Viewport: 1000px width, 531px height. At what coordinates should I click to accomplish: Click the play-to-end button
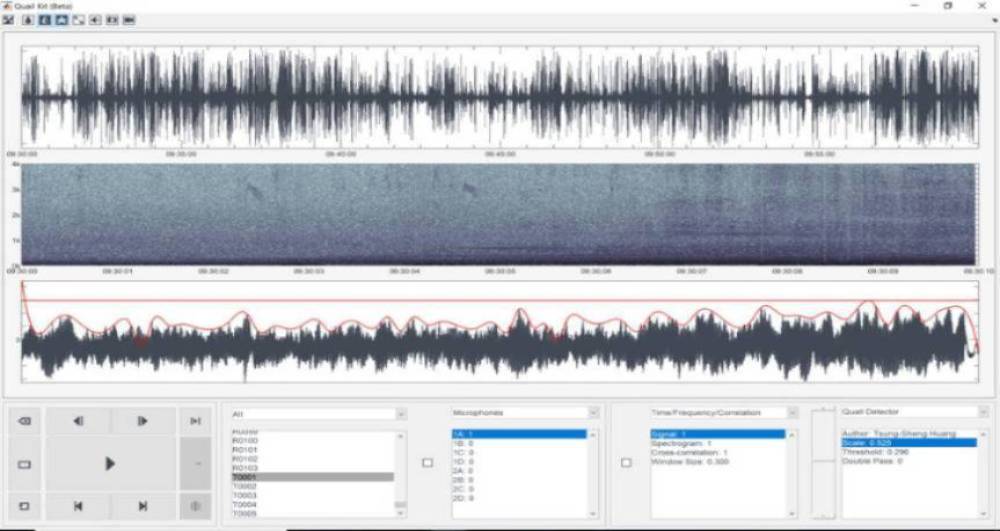(x=196, y=421)
